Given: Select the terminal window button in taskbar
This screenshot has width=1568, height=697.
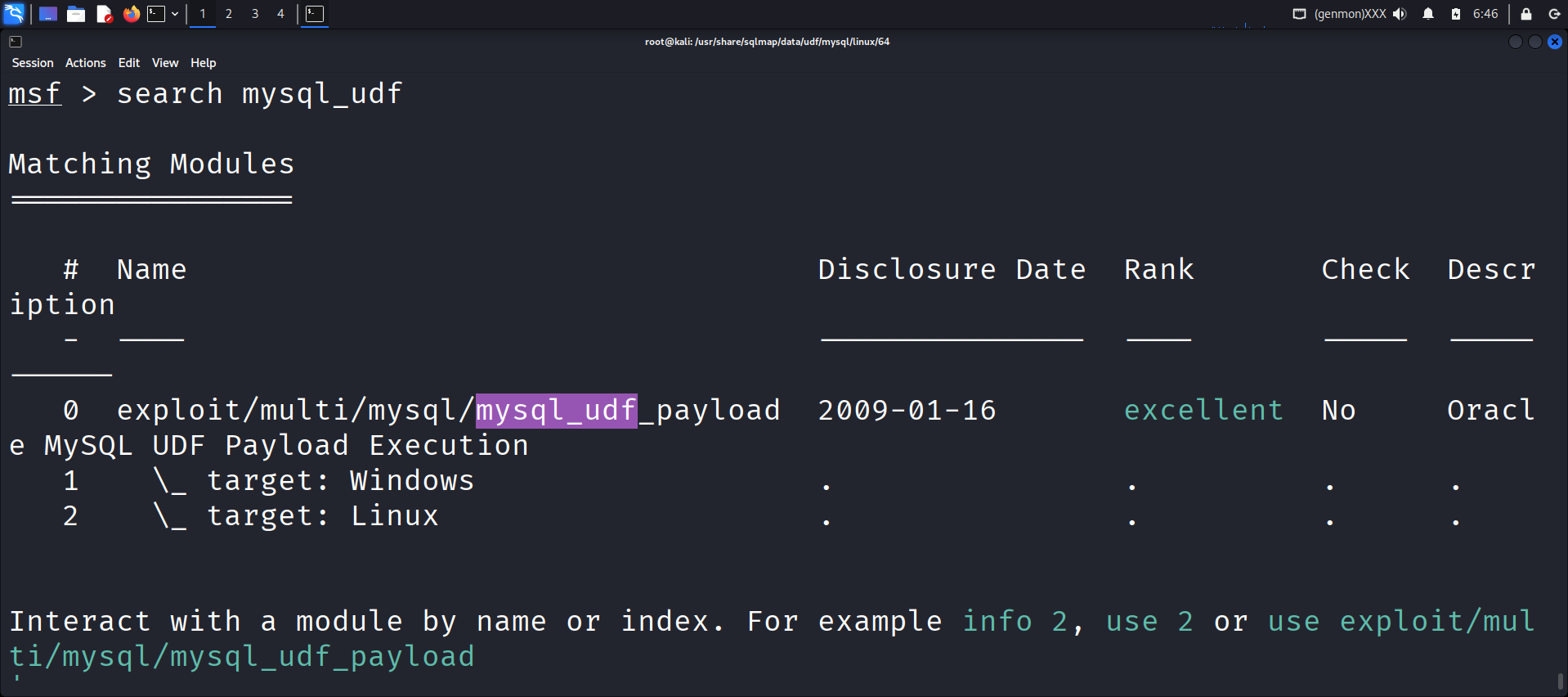Looking at the screenshot, I should (x=315, y=14).
